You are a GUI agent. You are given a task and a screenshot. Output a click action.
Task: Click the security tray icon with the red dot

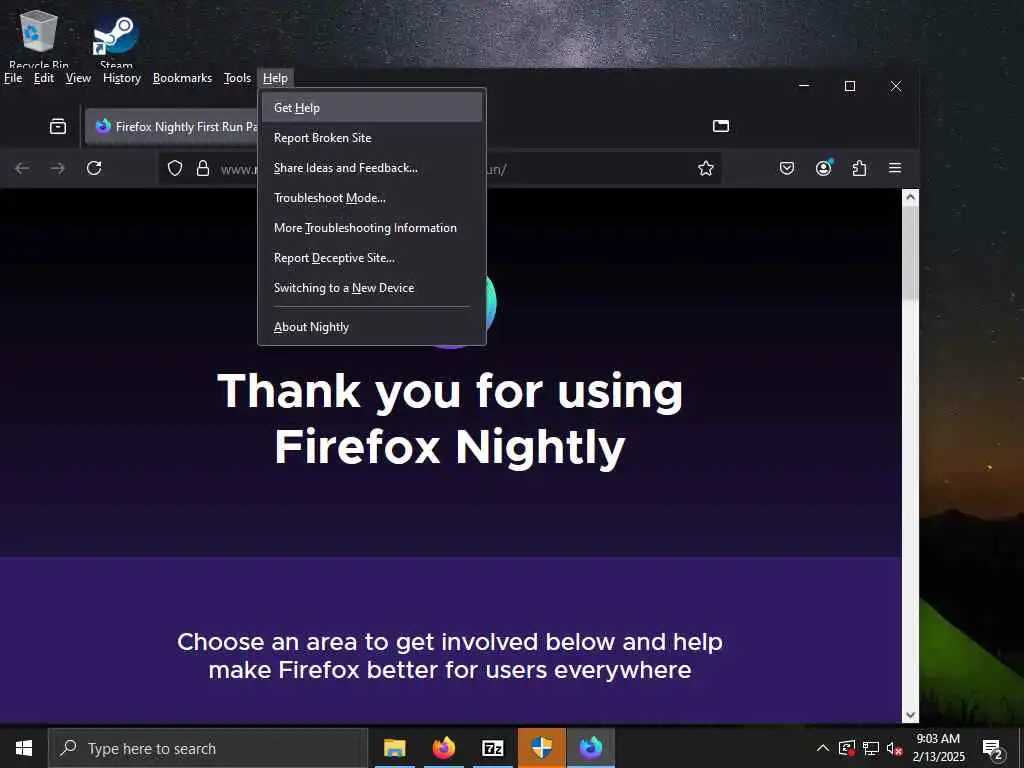846,748
